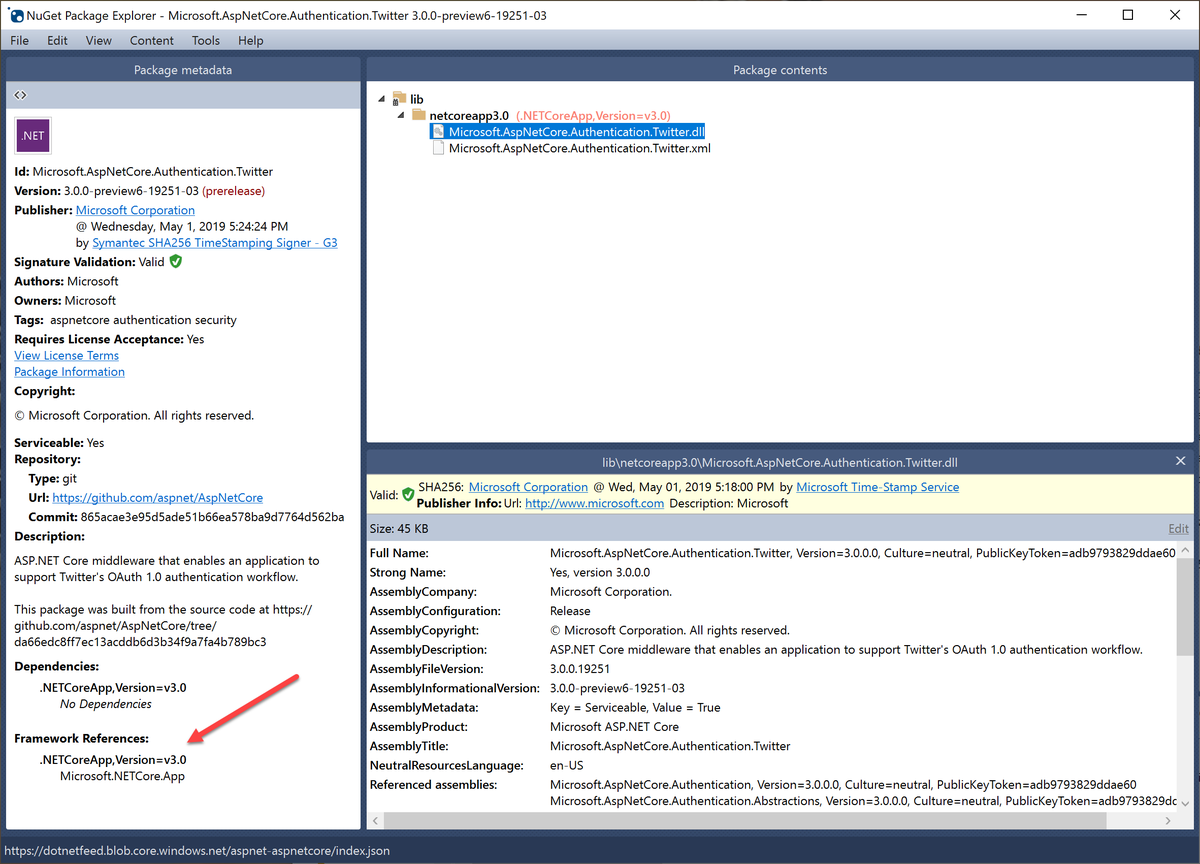1200x864 pixels.
Task: Click the No Dependencies text
Action: pyautogui.click(x=106, y=704)
